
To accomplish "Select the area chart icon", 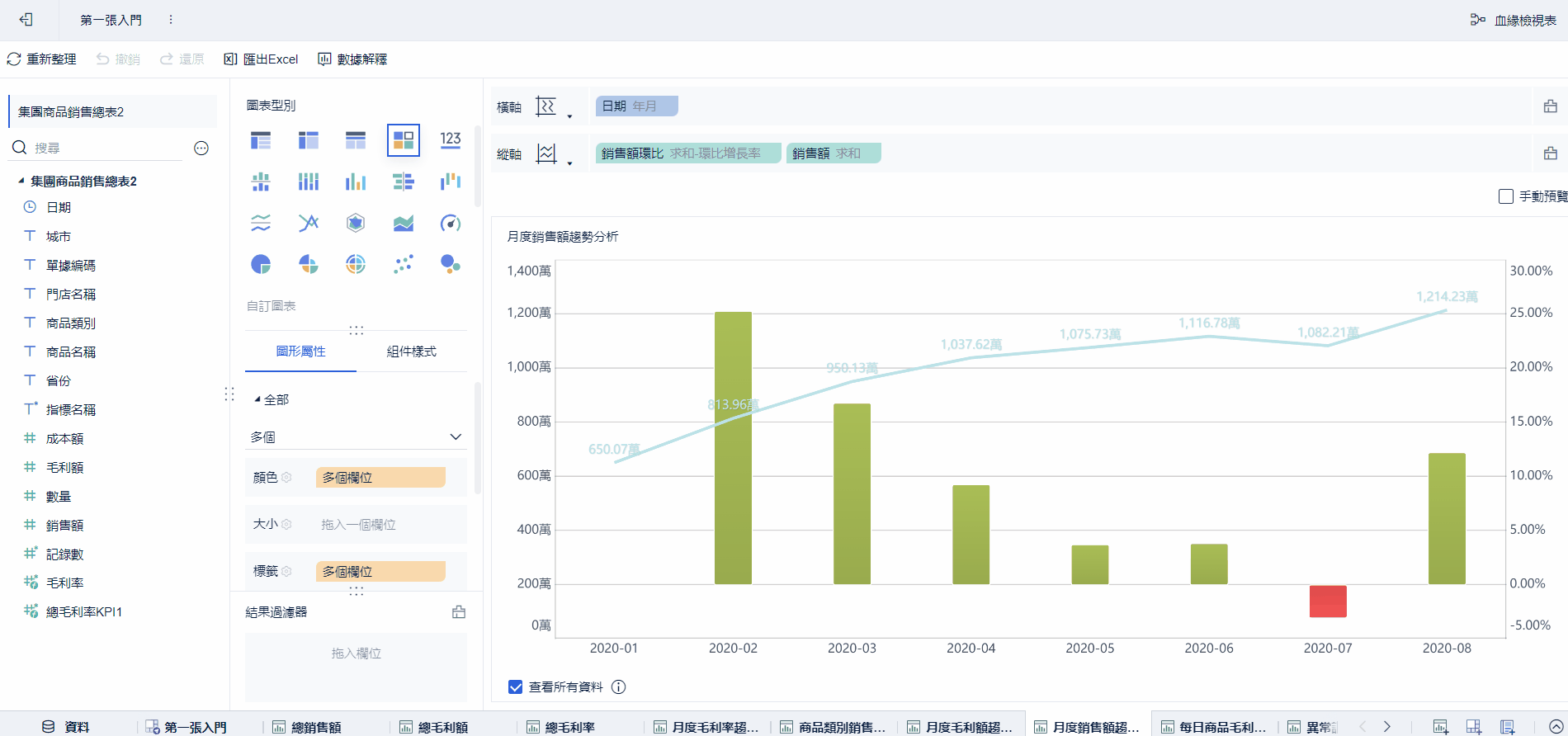I will coord(404,223).
